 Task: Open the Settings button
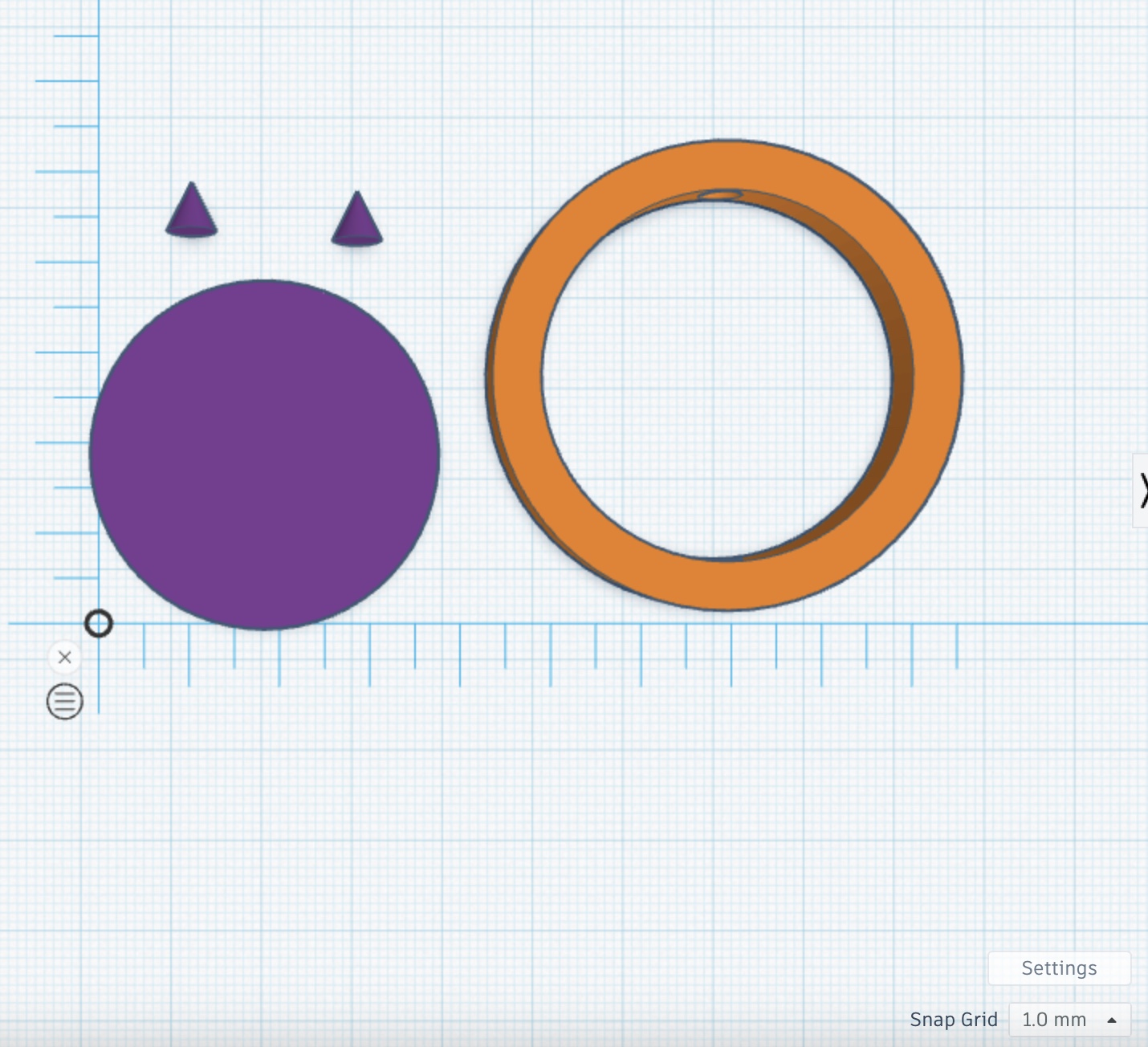[1059, 968]
